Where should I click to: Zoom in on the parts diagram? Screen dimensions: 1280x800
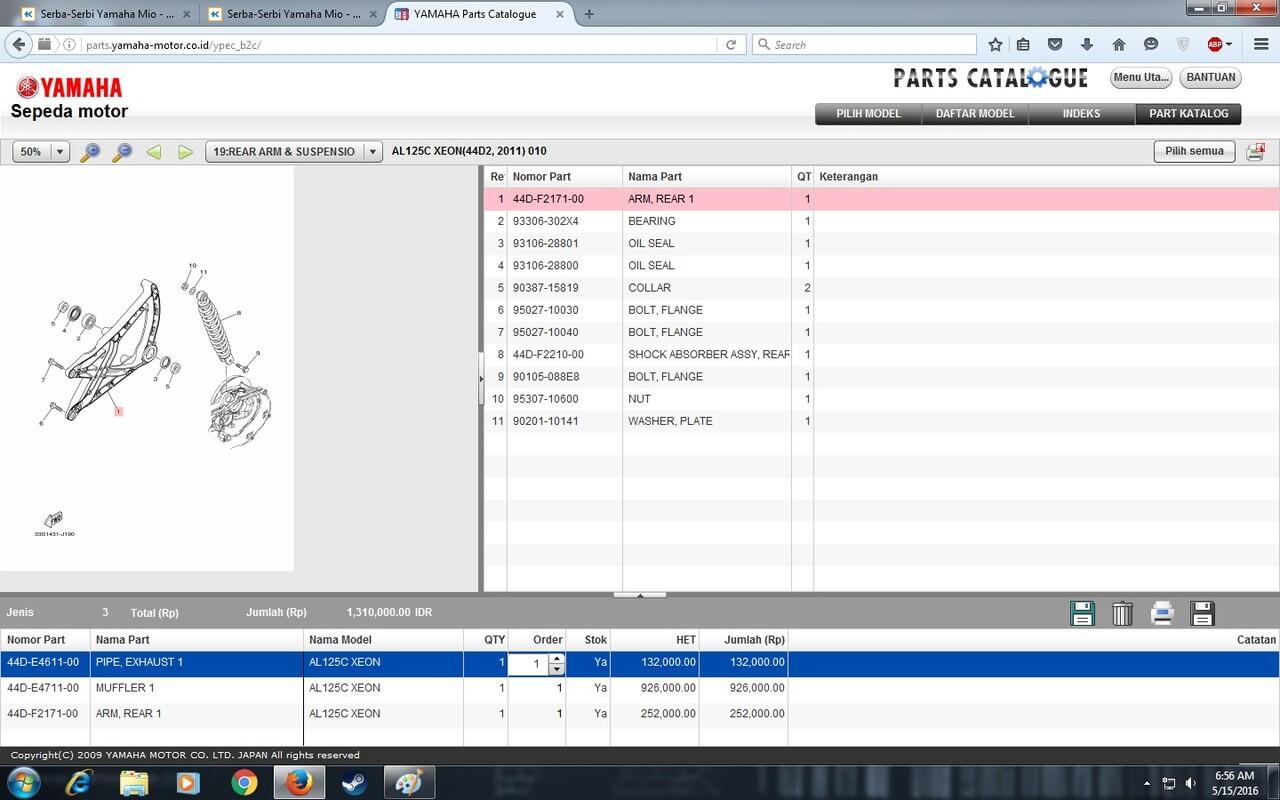pyautogui.click(x=90, y=152)
